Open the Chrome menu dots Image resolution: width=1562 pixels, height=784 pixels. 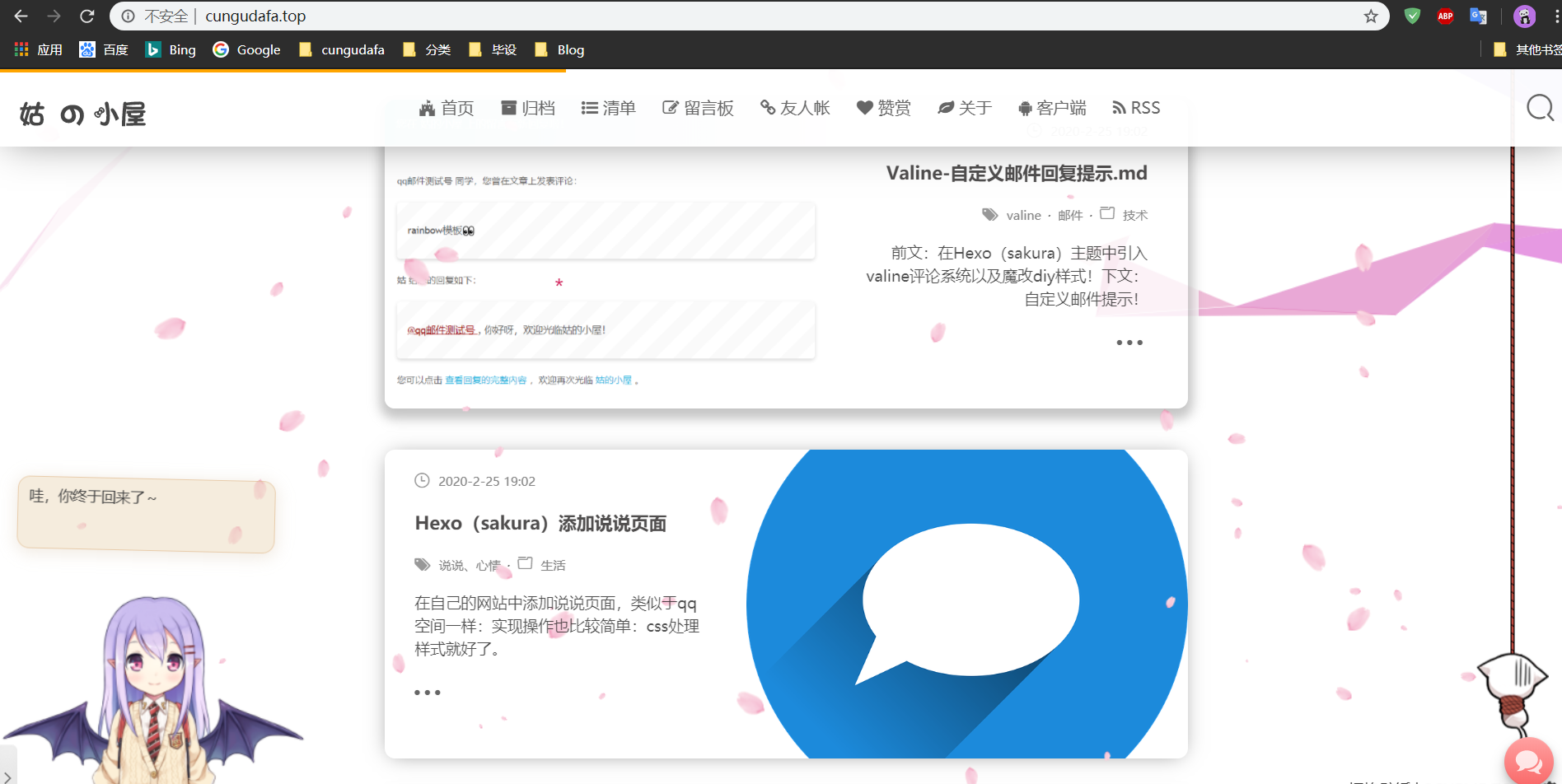pos(1556,16)
